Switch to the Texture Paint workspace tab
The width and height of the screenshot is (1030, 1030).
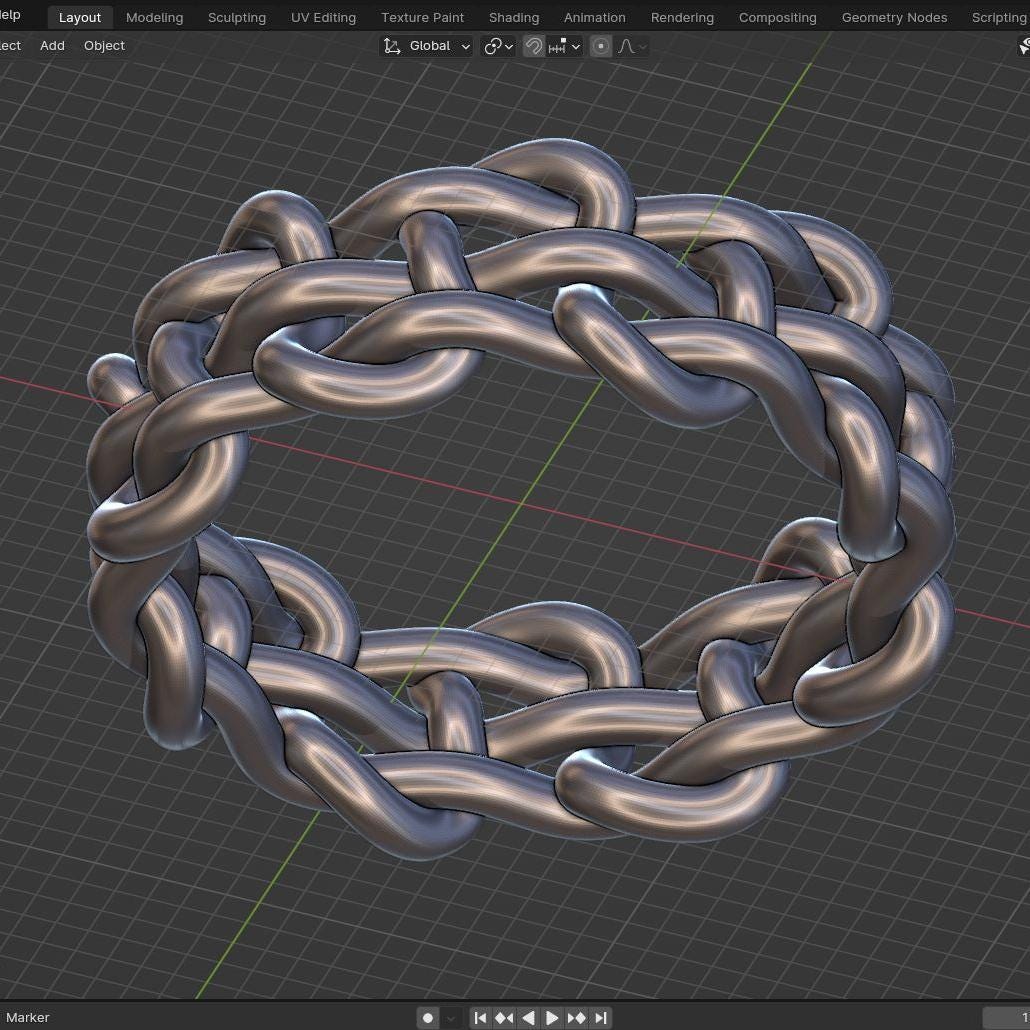422,18
